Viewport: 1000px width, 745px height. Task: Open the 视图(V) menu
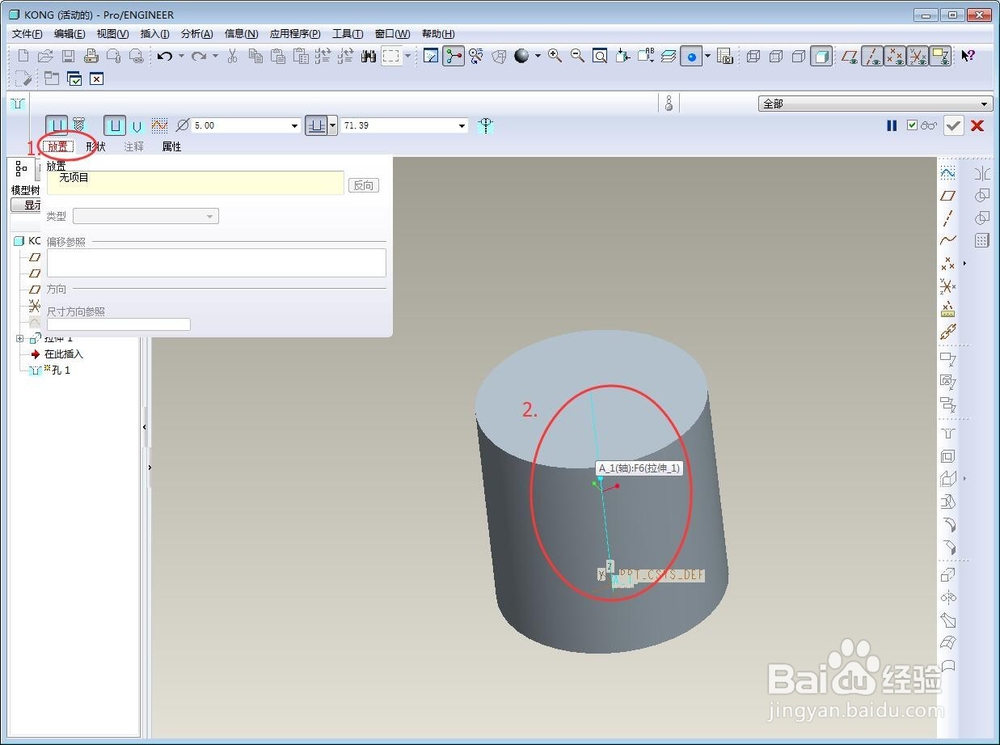click(113, 34)
